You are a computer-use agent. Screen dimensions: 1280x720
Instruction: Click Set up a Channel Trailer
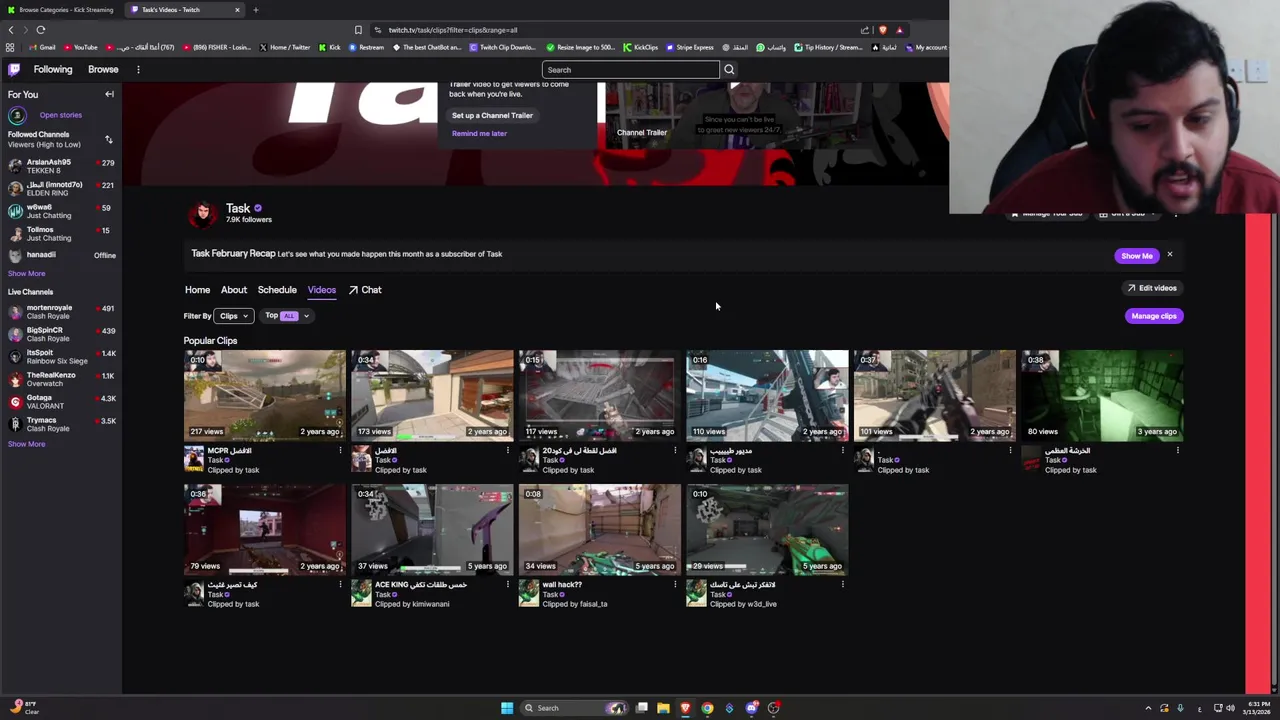coord(492,116)
